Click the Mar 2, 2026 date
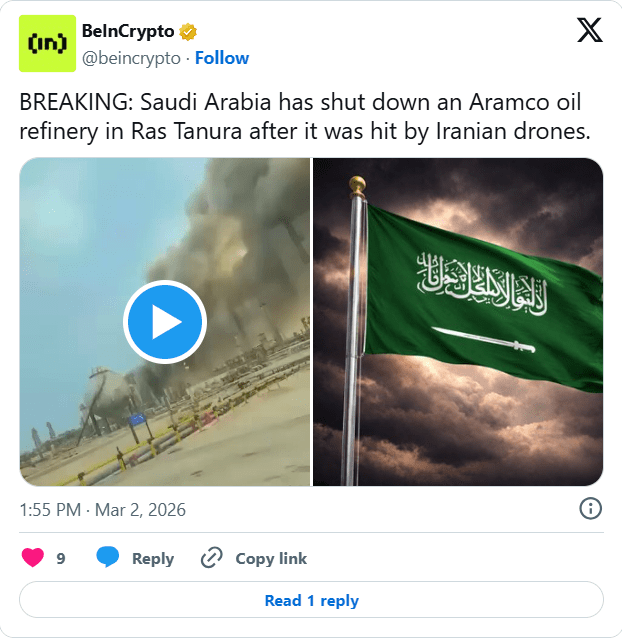This screenshot has height=640, width=622. (x=140, y=510)
